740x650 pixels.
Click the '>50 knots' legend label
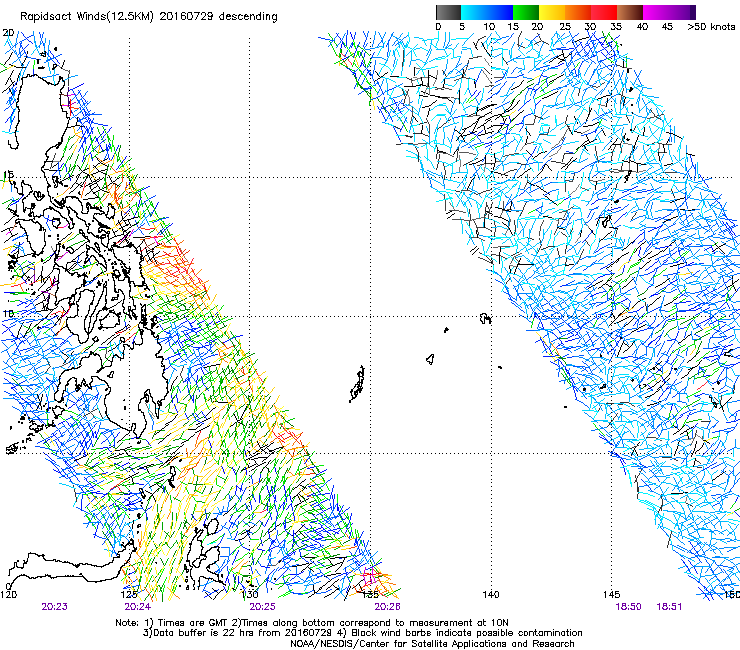[x=711, y=27]
